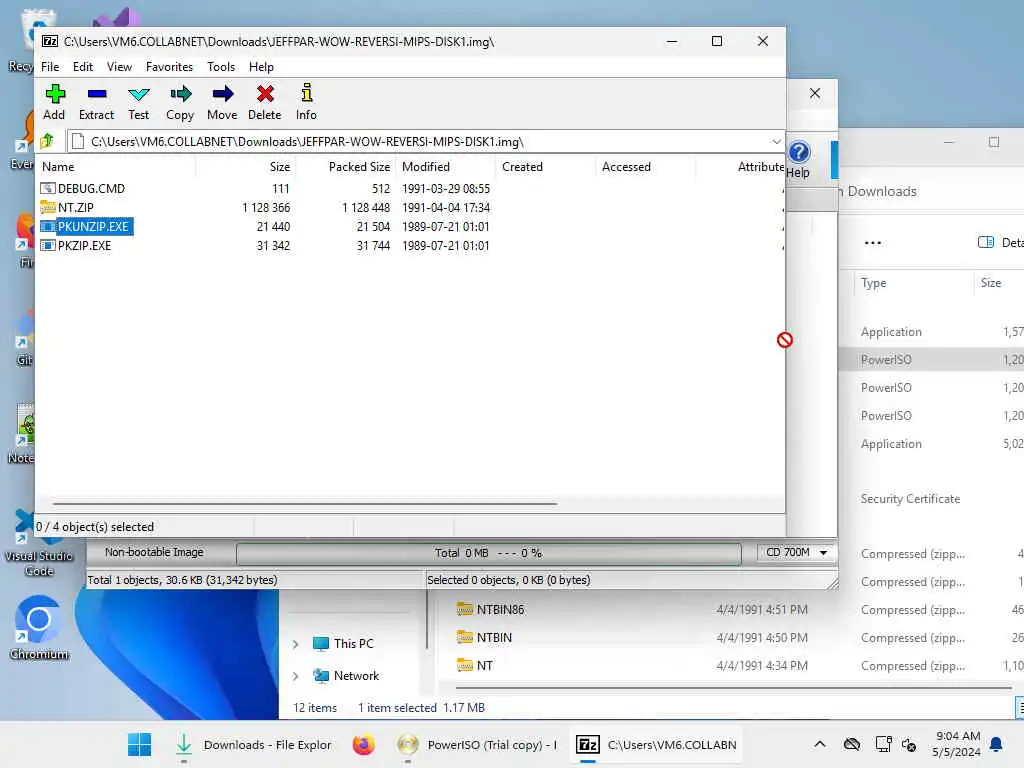Viewport: 1024px width, 768px height.
Task: Click the PowerISO total capacity progress bar
Action: (x=488, y=553)
